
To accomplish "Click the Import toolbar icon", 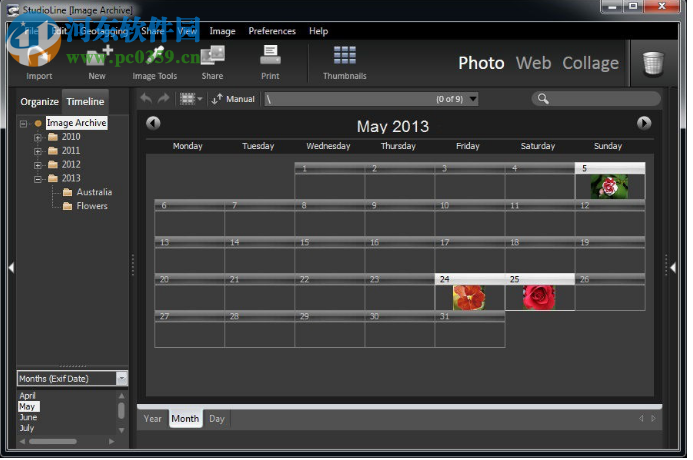I will tap(39, 62).
